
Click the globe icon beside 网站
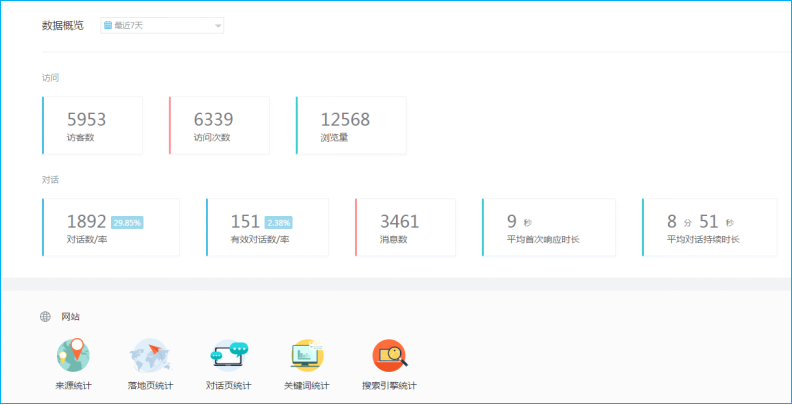[x=45, y=317]
